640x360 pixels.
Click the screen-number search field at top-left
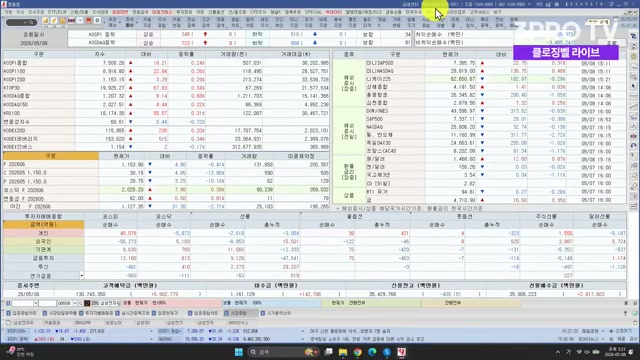point(21,22)
